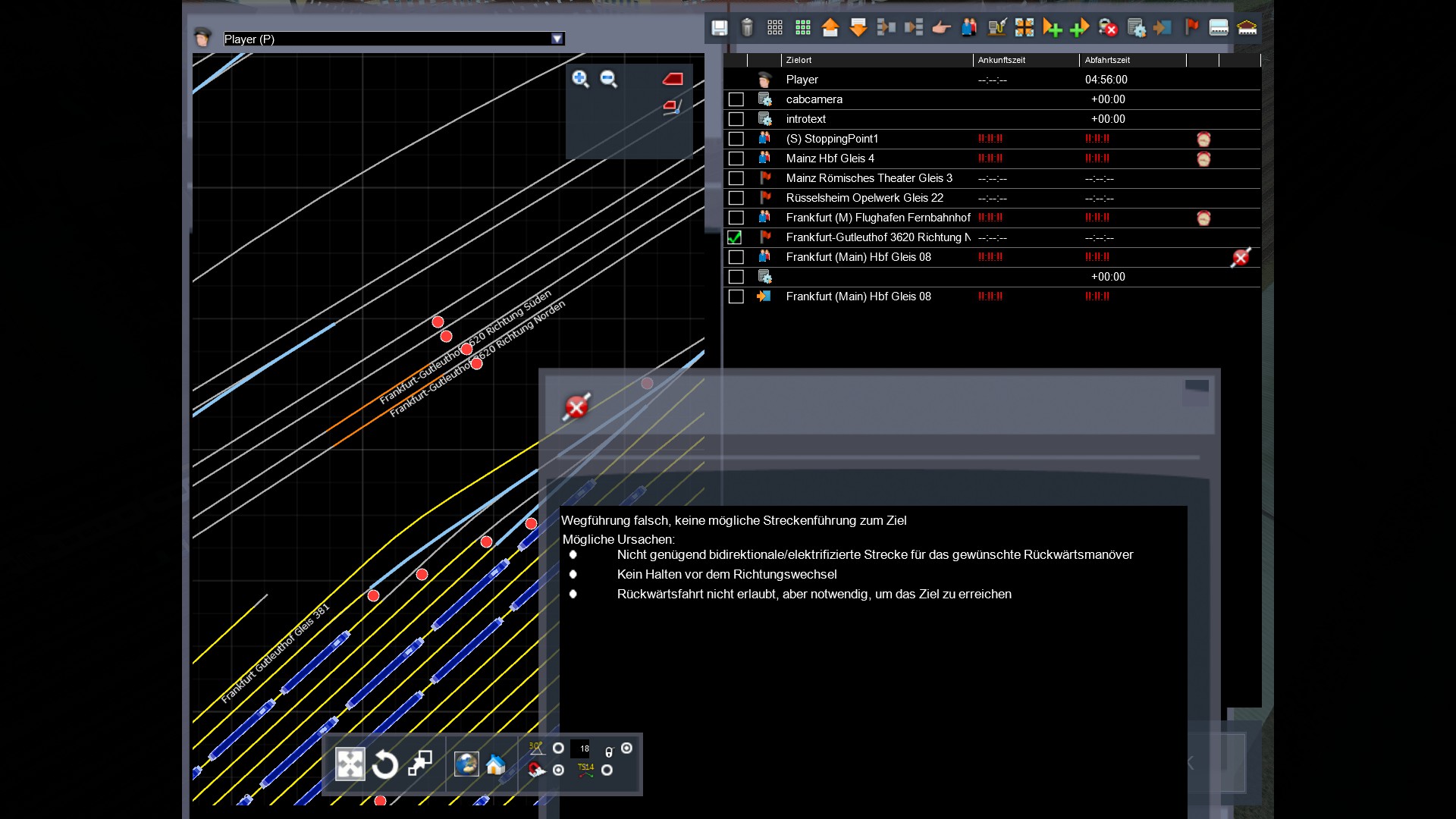Screen dimensions: 1456x819
Task: Click the save scenario floppy icon
Action: (x=719, y=28)
